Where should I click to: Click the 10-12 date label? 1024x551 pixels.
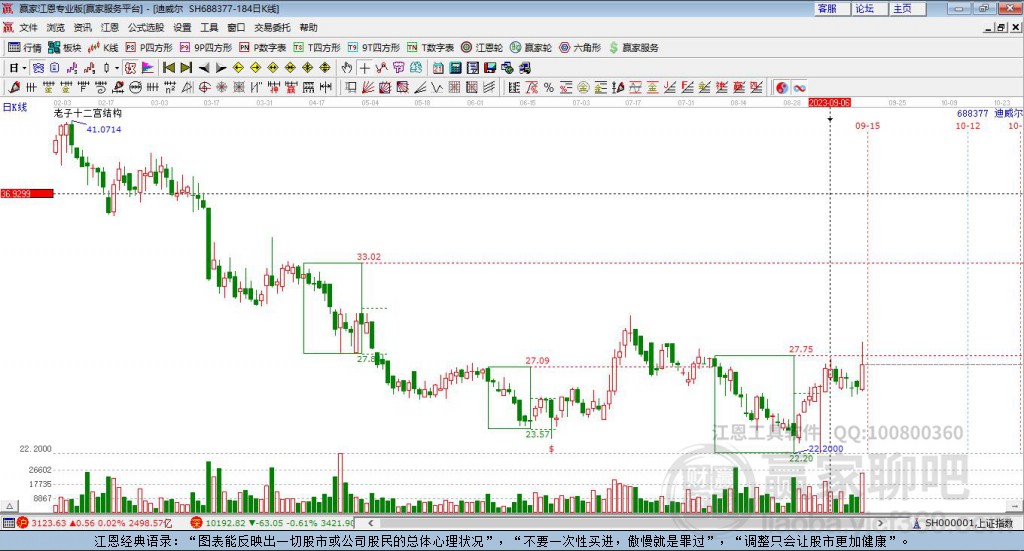[968, 125]
